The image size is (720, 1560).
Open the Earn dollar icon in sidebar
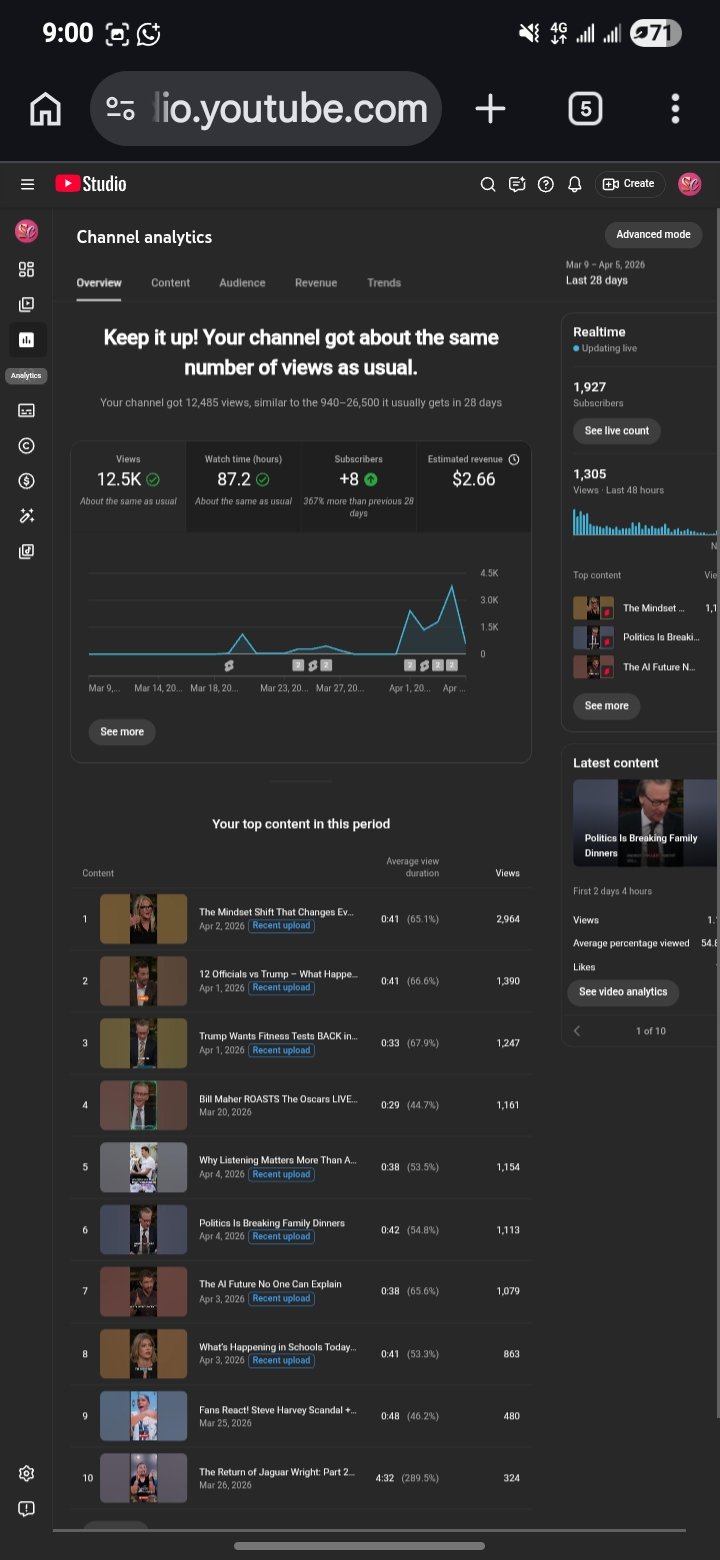click(27, 481)
